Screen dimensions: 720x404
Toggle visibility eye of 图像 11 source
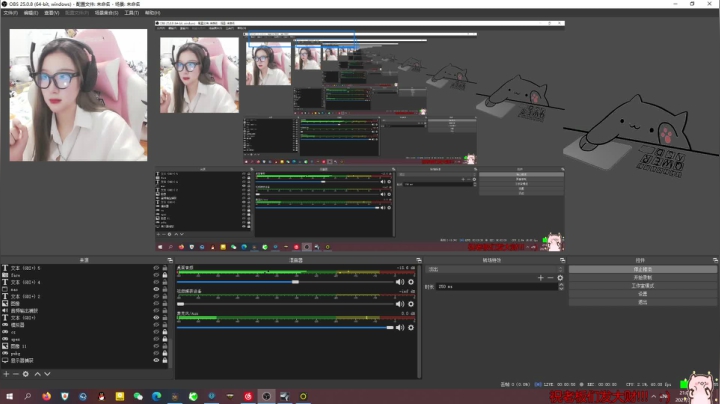point(156,346)
